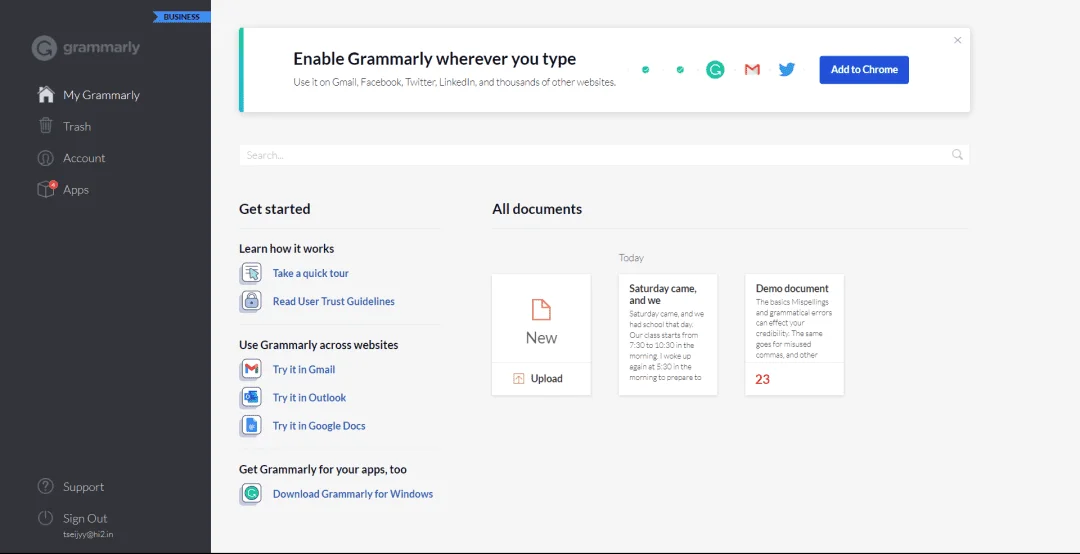Click the Twitter bird icon in banner
The image size is (1080, 554).
pyautogui.click(x=787, y=70)
